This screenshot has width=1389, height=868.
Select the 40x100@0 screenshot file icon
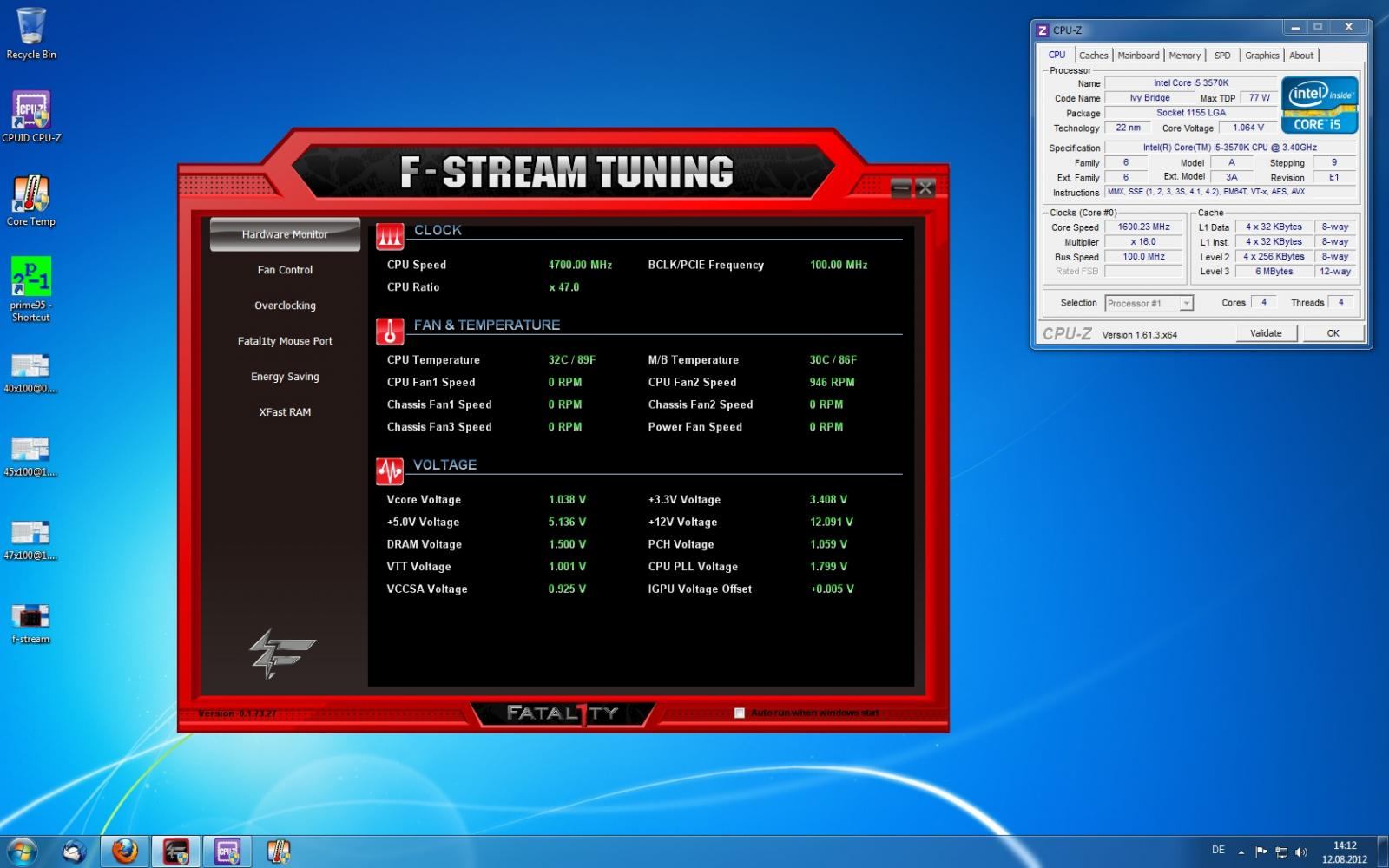pos(31,372)
